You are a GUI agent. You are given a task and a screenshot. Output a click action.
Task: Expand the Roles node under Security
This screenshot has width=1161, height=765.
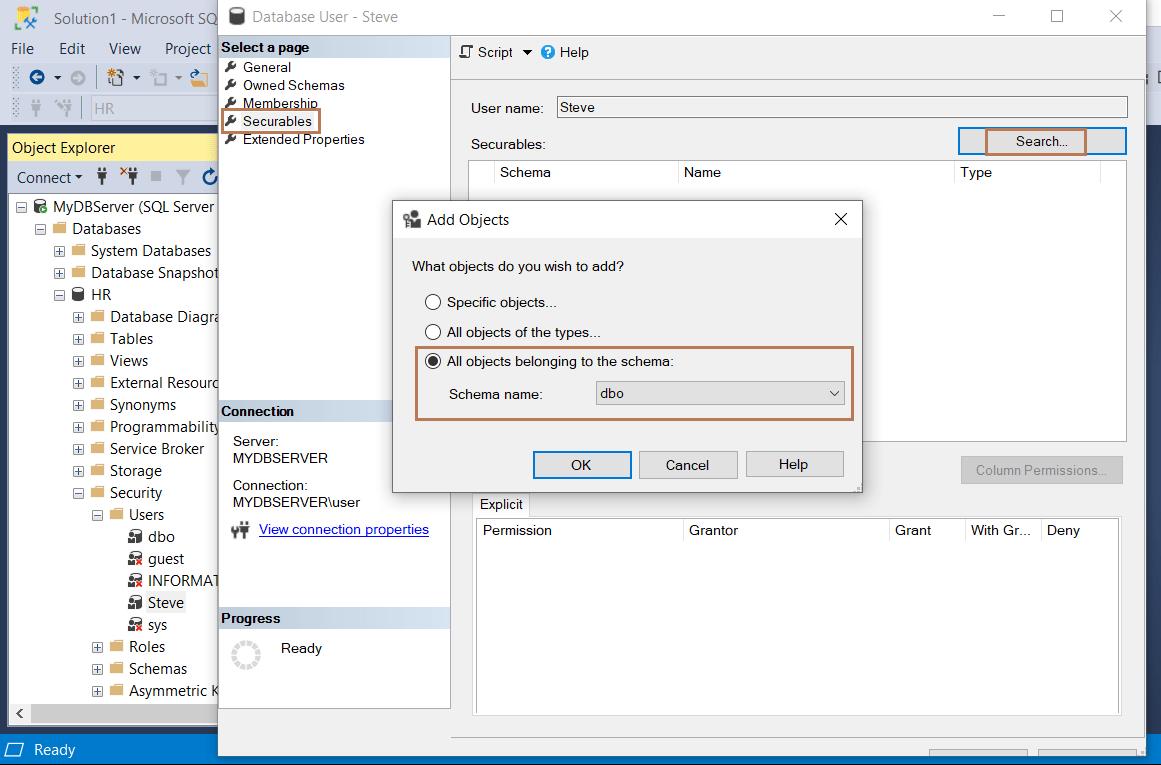click(x=97, y=646)
